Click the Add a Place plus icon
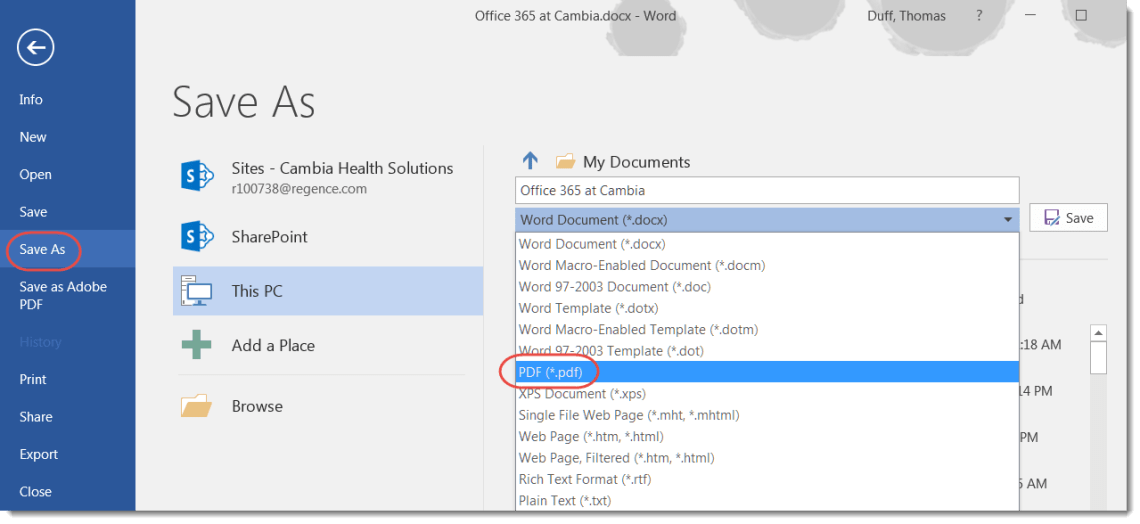Screen dimensions: 1140x524 click(x=197, y=345)
